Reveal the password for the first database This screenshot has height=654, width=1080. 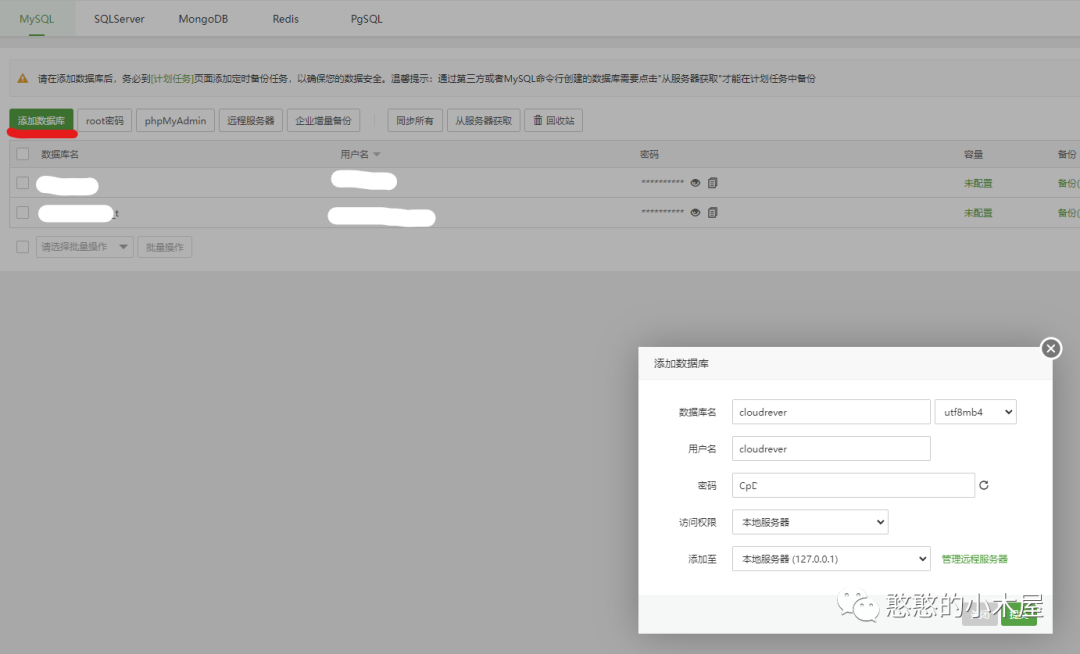click(695, 182)
